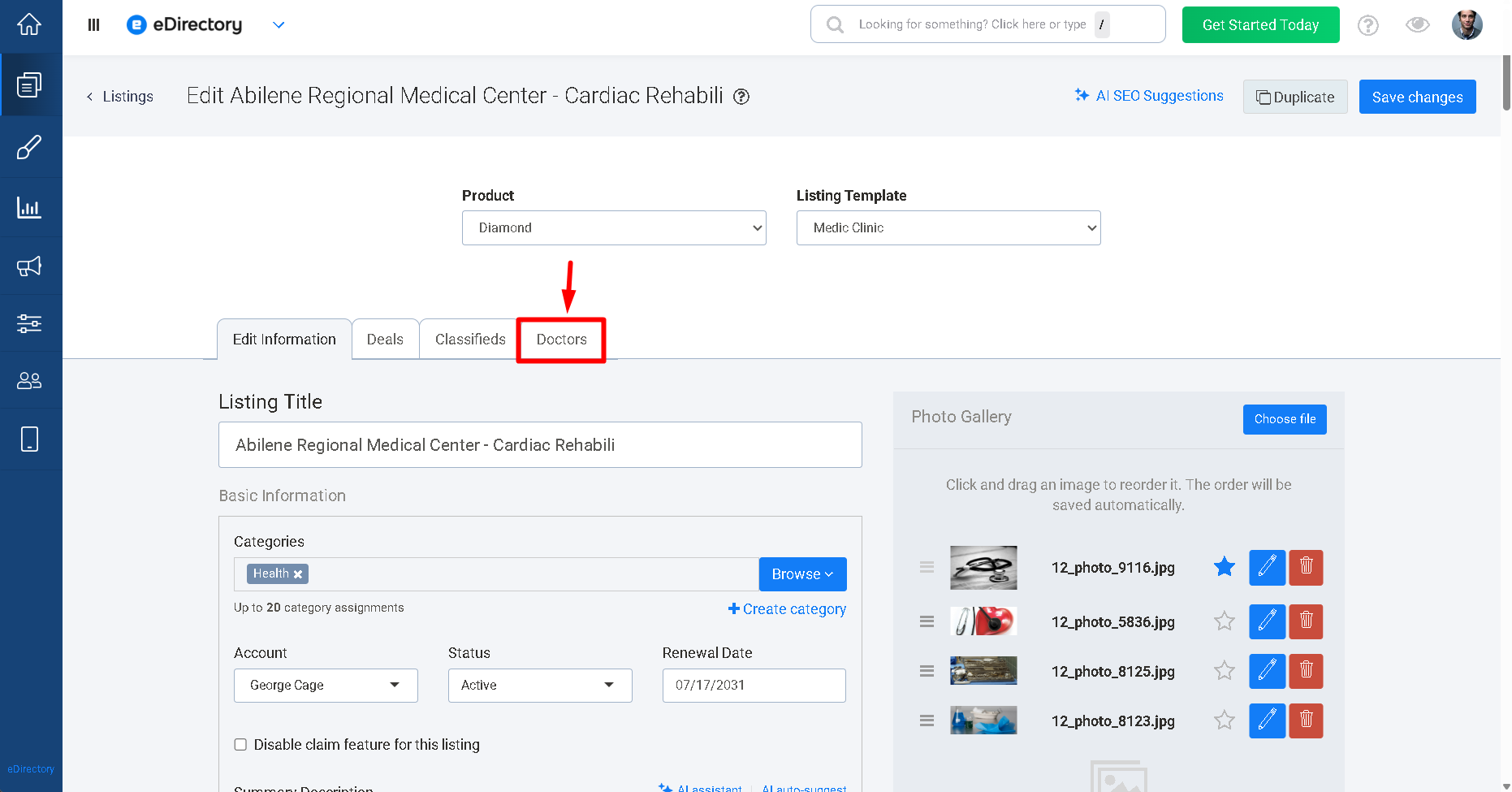The image size is (1512, 792).
Task: Unset 12_photo_9116.jpg as main photo star
Action: [1225, 567]
